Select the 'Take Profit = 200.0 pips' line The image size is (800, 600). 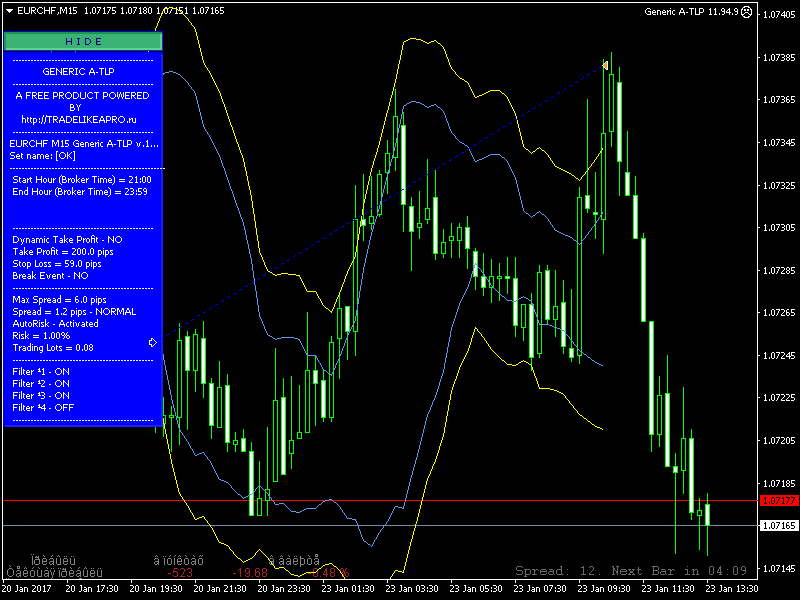point(63,252)
